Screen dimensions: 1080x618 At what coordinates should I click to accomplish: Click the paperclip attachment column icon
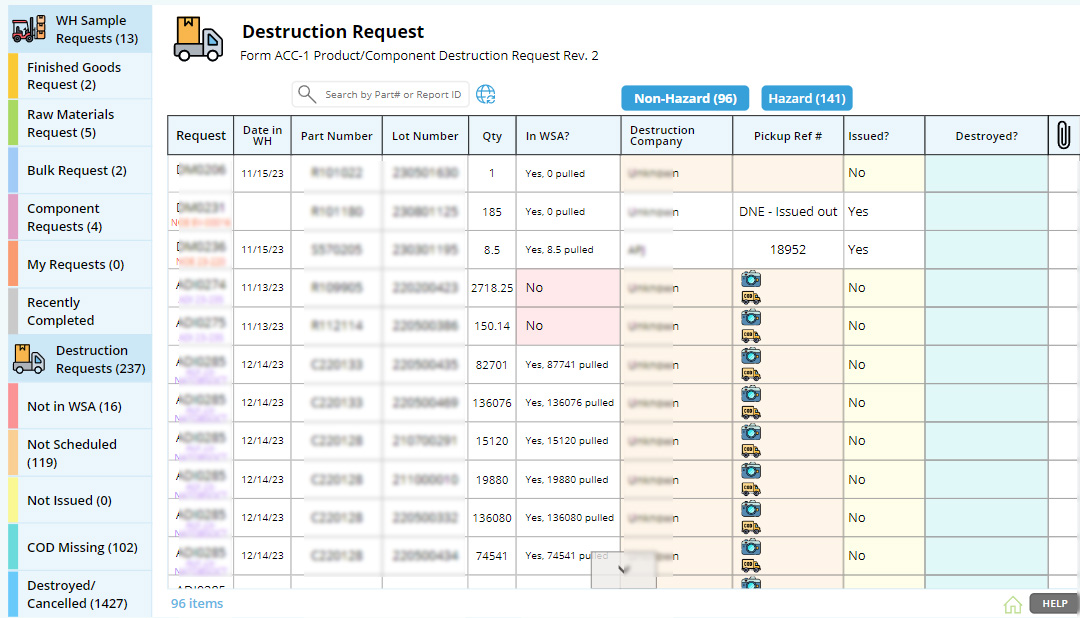coord(1063,135)
